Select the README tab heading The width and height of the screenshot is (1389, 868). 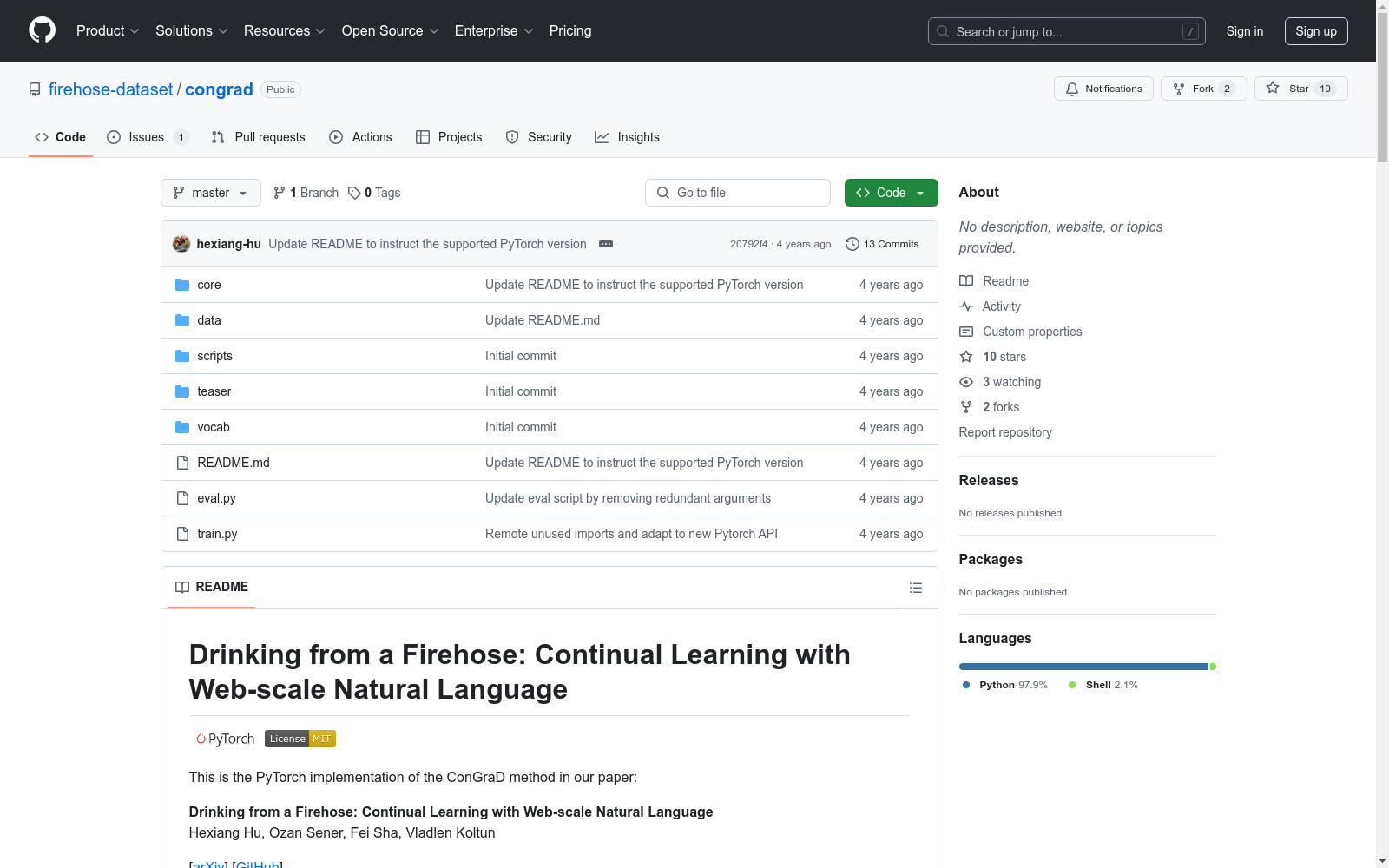[212, 588]
